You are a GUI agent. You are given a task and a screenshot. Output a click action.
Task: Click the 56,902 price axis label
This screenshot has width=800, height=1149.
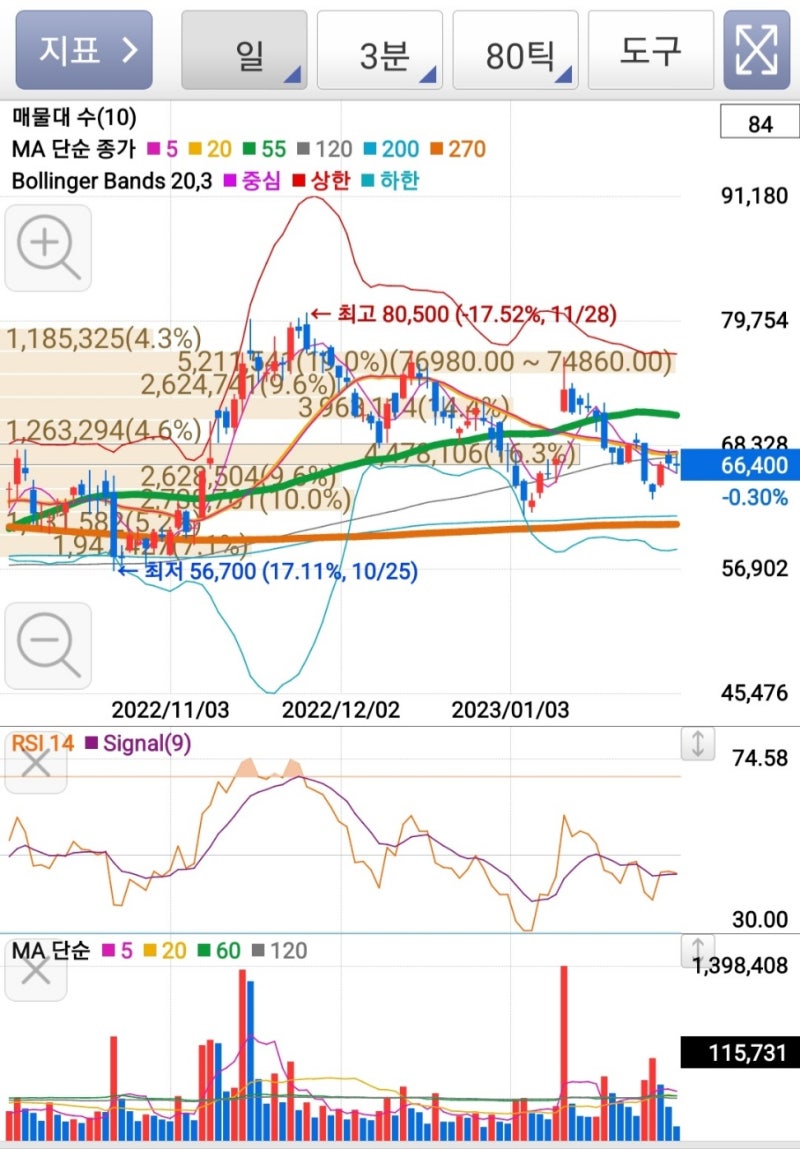(x=755, y=569)
